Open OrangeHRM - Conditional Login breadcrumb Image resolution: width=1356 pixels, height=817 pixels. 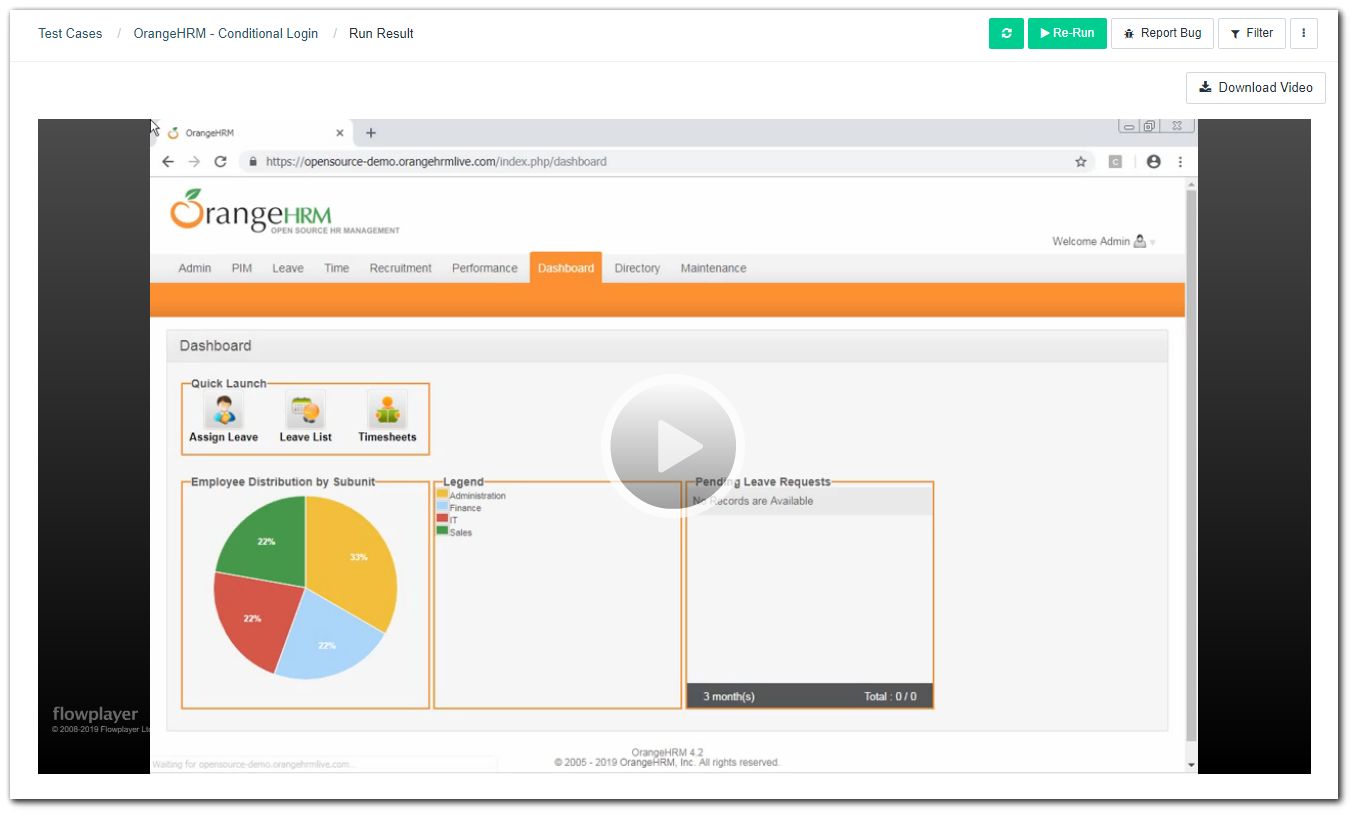[226, 33]
